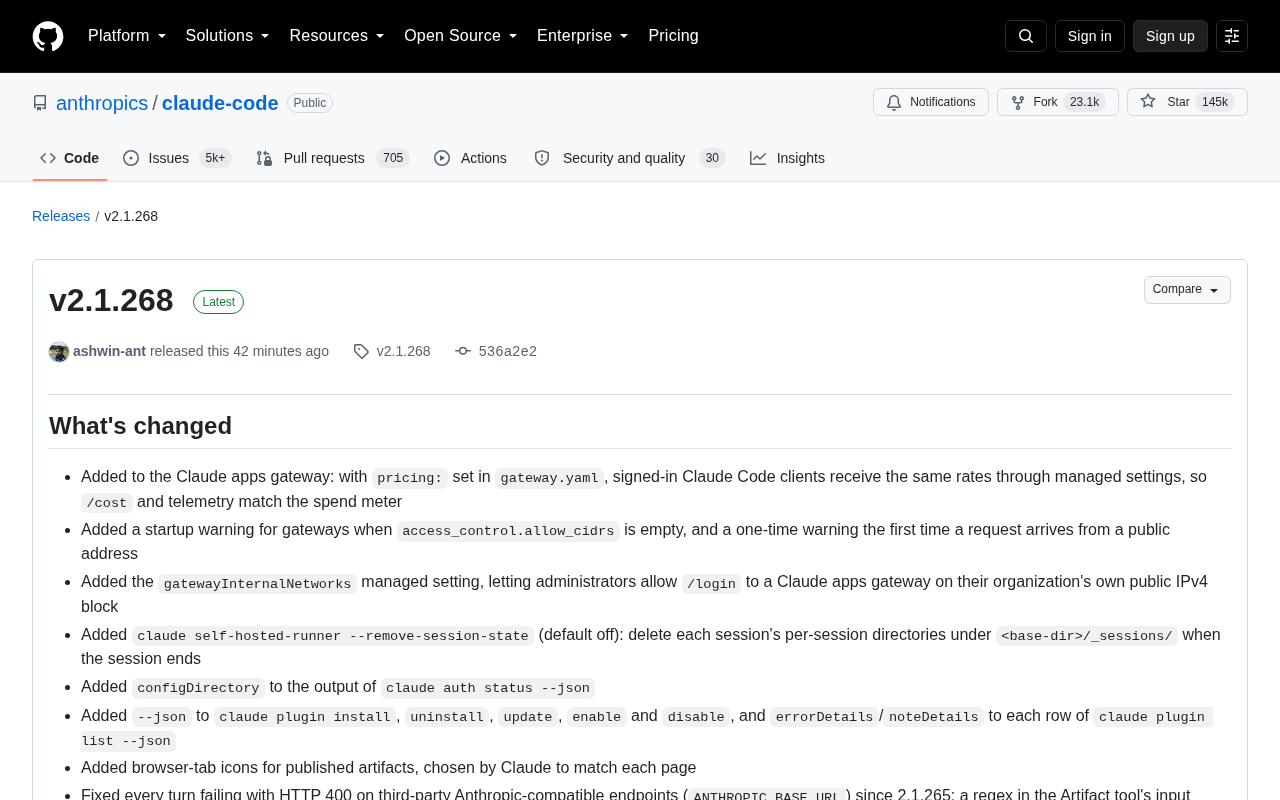
Task: Click the search magnifier icon
Action: coord(1026,36)
